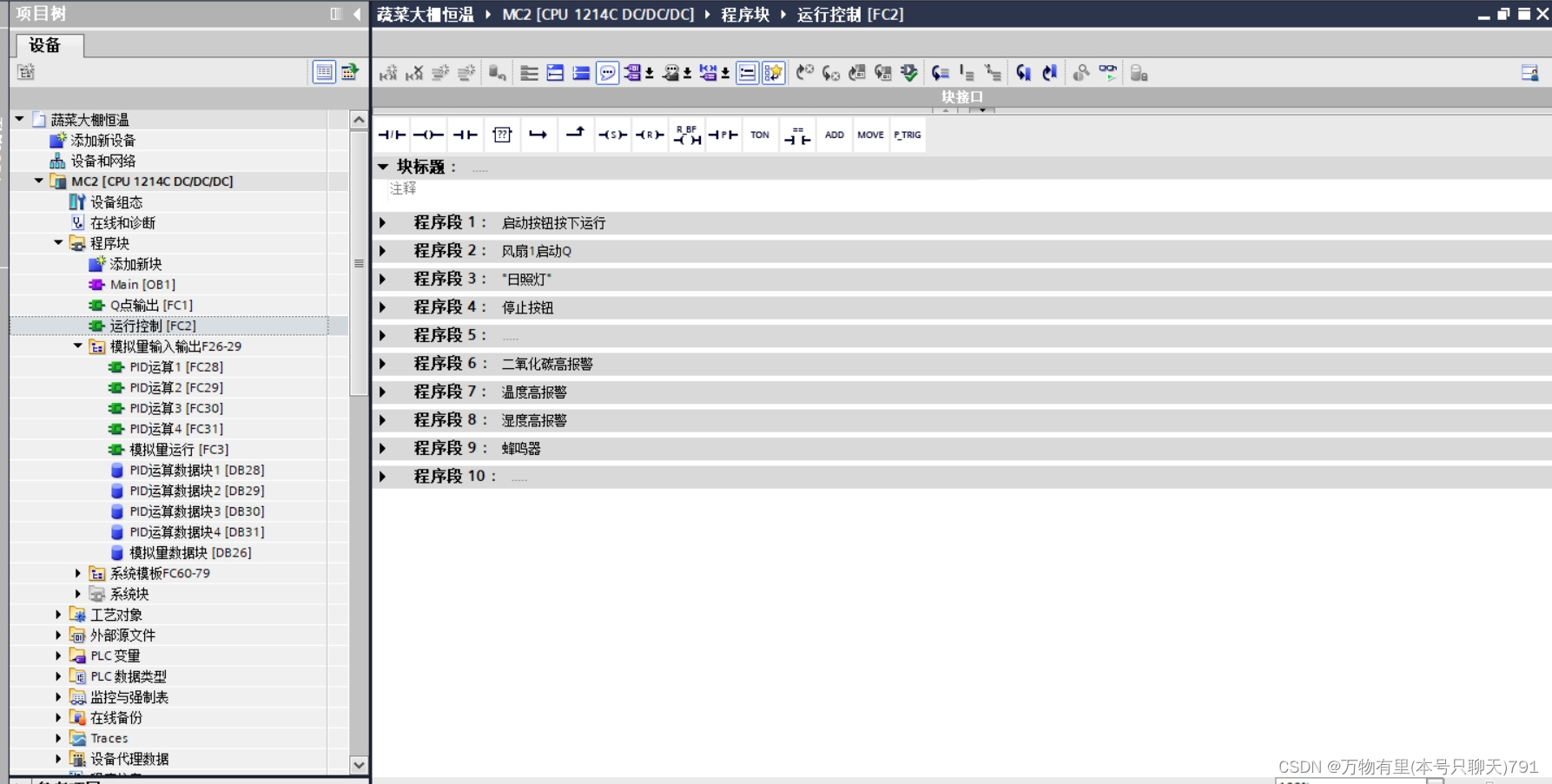
Task: Select 运行控制 [FC2] in tree
Action: (153, 326)
